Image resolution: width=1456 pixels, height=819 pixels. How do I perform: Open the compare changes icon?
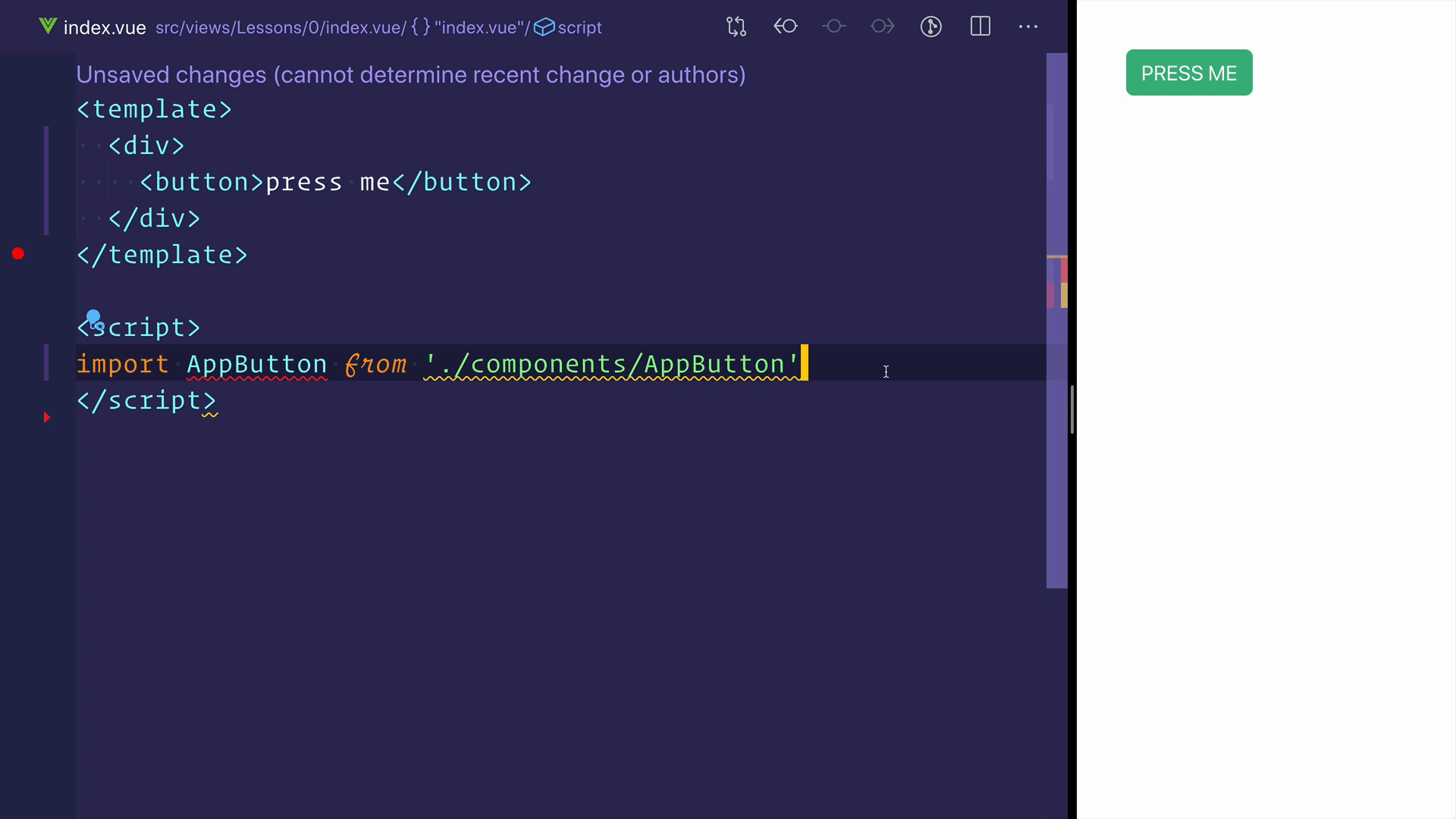click(x=736, y=27)
